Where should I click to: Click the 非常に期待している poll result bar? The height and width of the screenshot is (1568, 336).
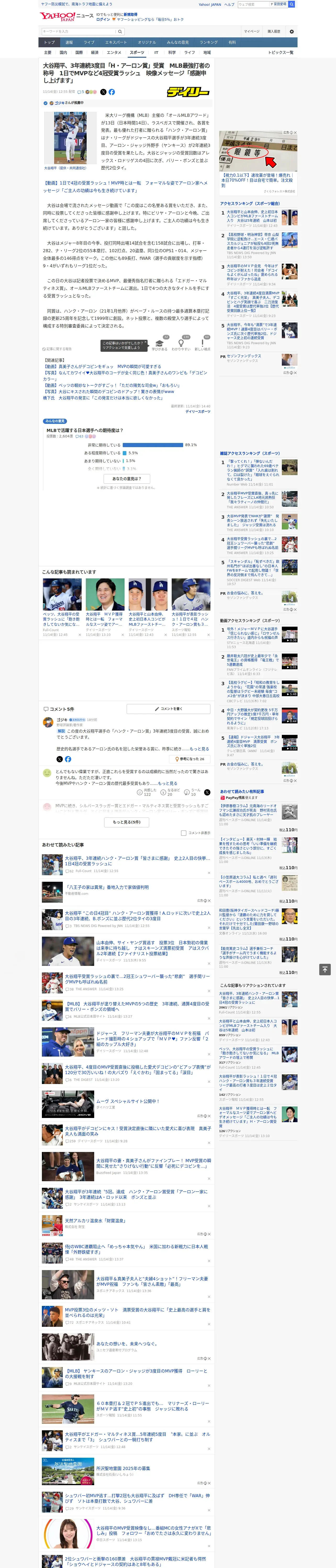click(153, 445)
